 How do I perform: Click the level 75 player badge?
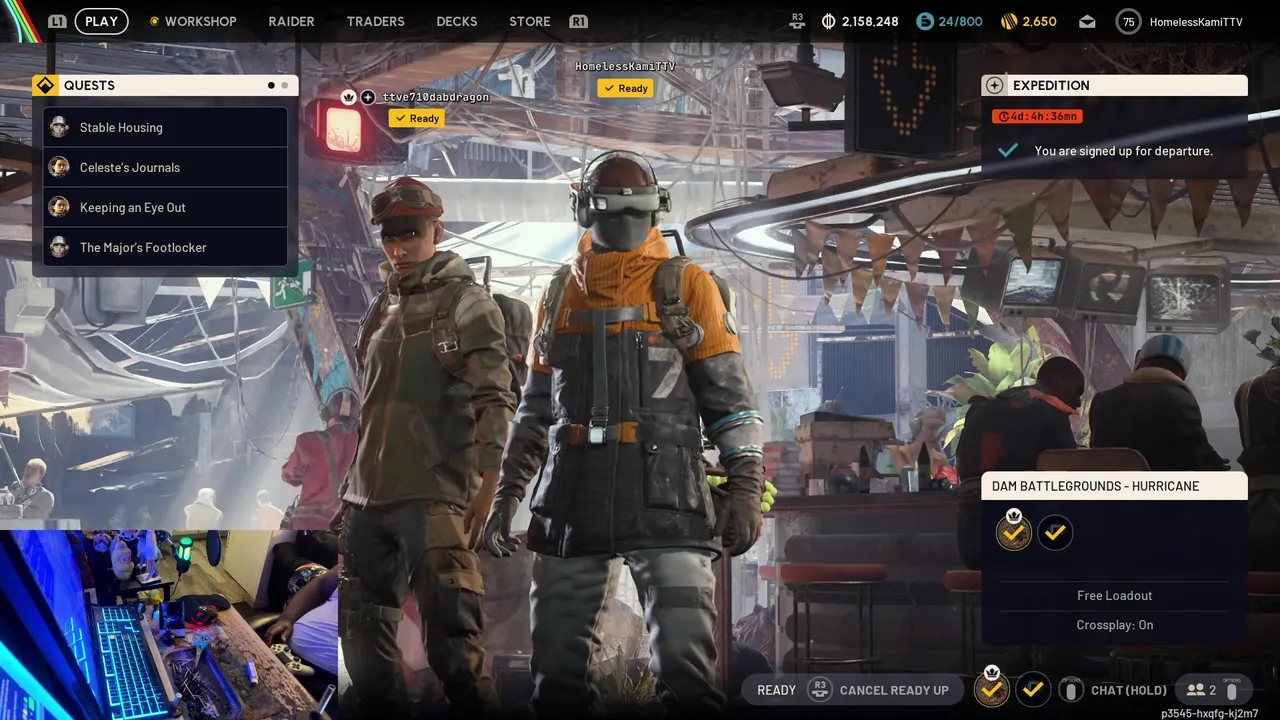(1129, 21)
